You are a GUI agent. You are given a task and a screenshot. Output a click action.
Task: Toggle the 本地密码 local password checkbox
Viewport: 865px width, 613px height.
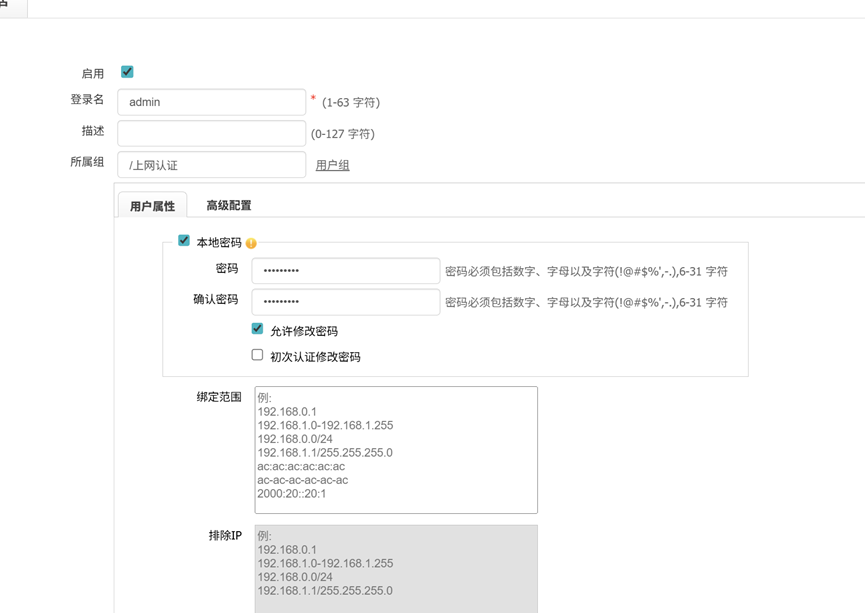tap(184, 241)
